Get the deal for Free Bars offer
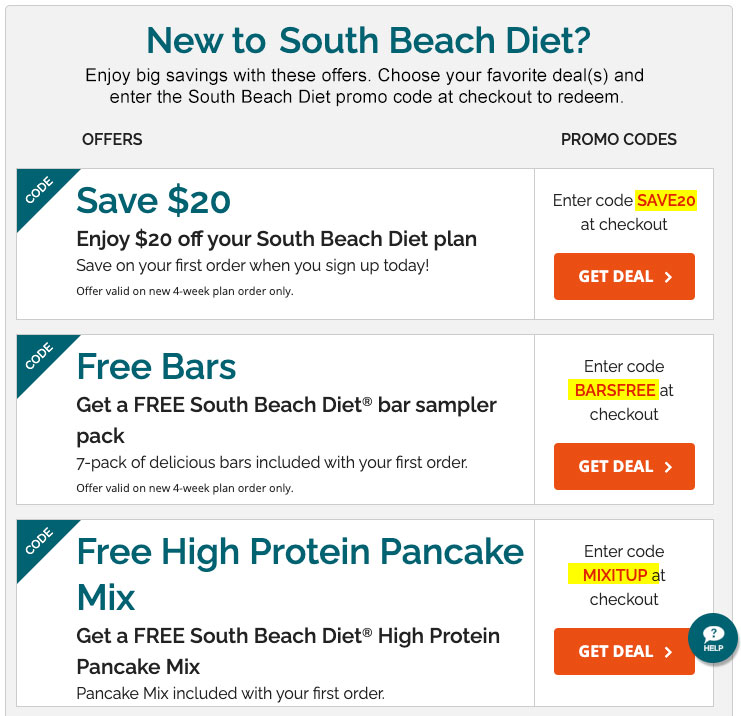Viewport: 741px width, 716px height. 624,466
